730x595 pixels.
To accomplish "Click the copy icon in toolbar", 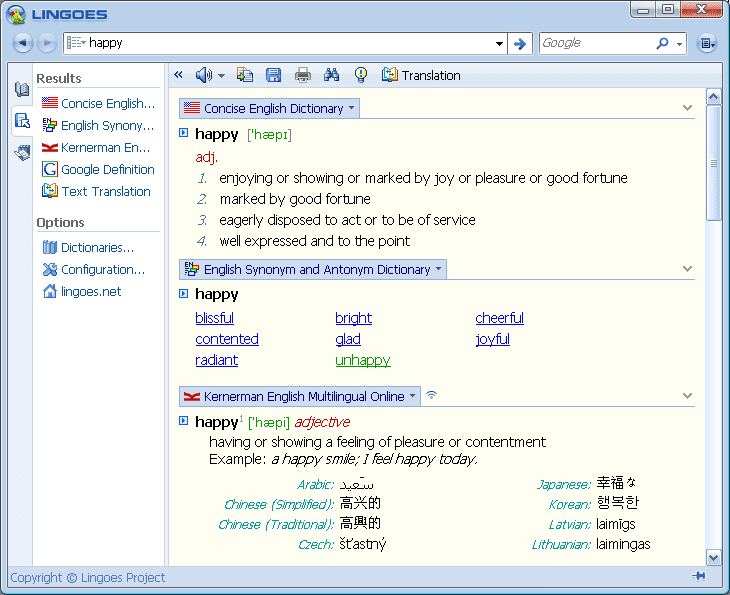I will click(244, 75).
